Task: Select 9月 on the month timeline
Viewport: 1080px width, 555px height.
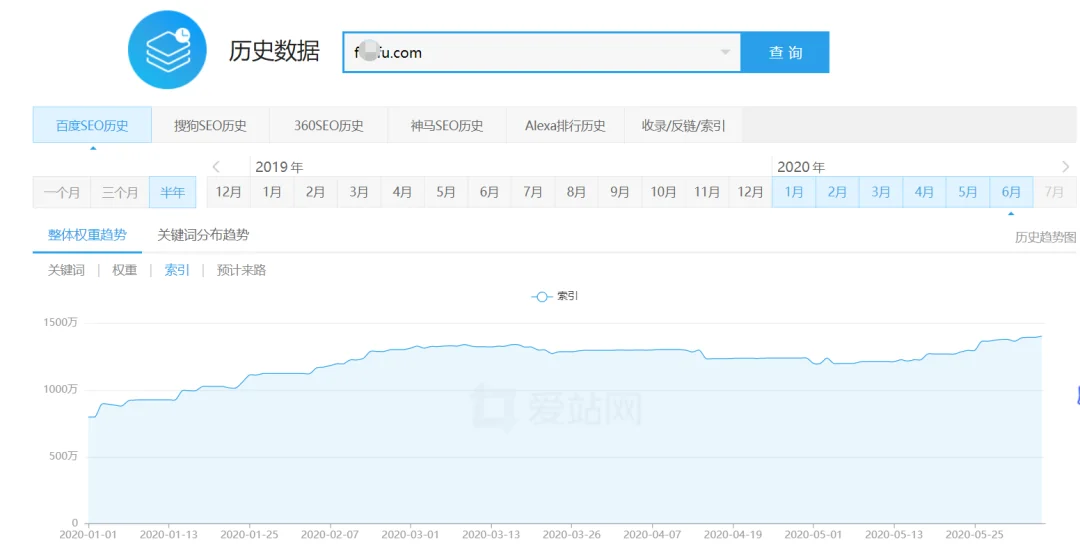Action: click(x=619, y=192)
